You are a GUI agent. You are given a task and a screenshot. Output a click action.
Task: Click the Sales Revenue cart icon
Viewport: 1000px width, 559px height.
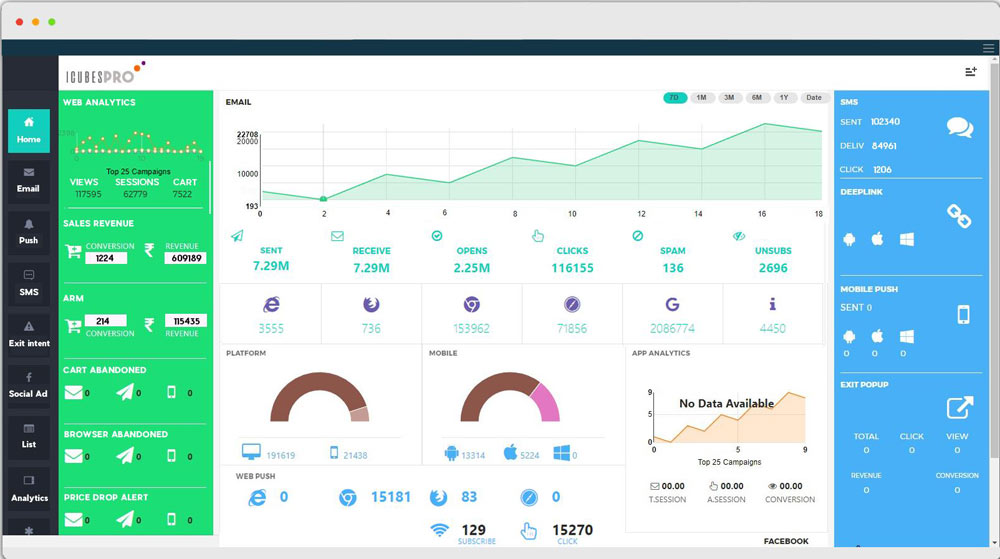coord(73,252)
